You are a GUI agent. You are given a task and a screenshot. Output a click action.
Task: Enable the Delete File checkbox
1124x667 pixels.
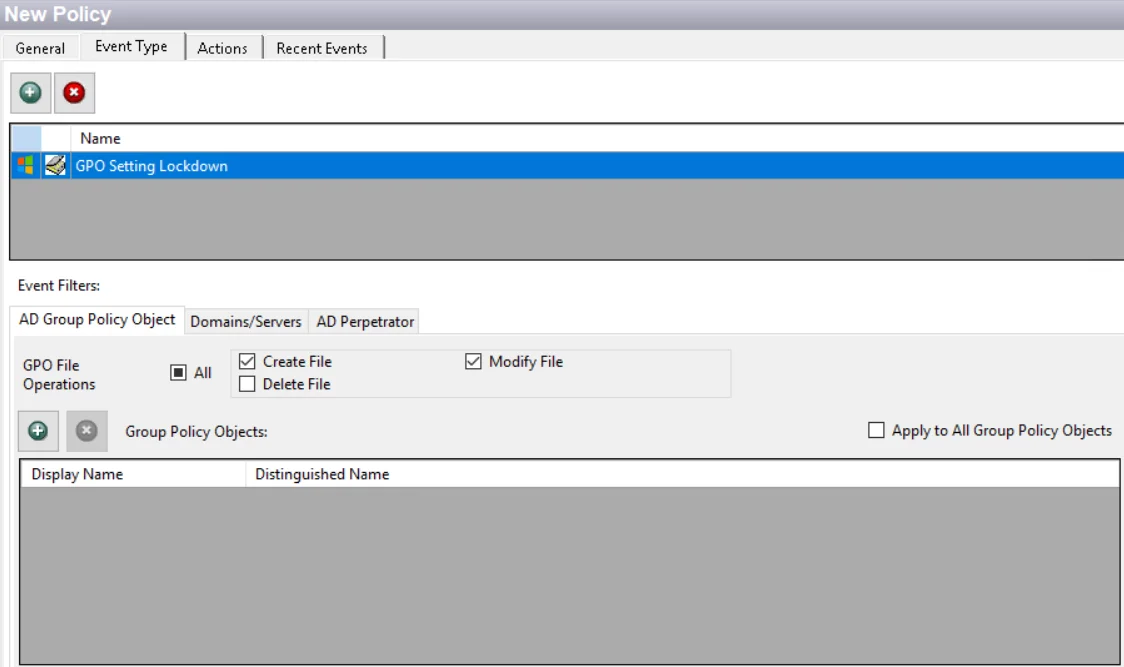[x=247, y=384]
